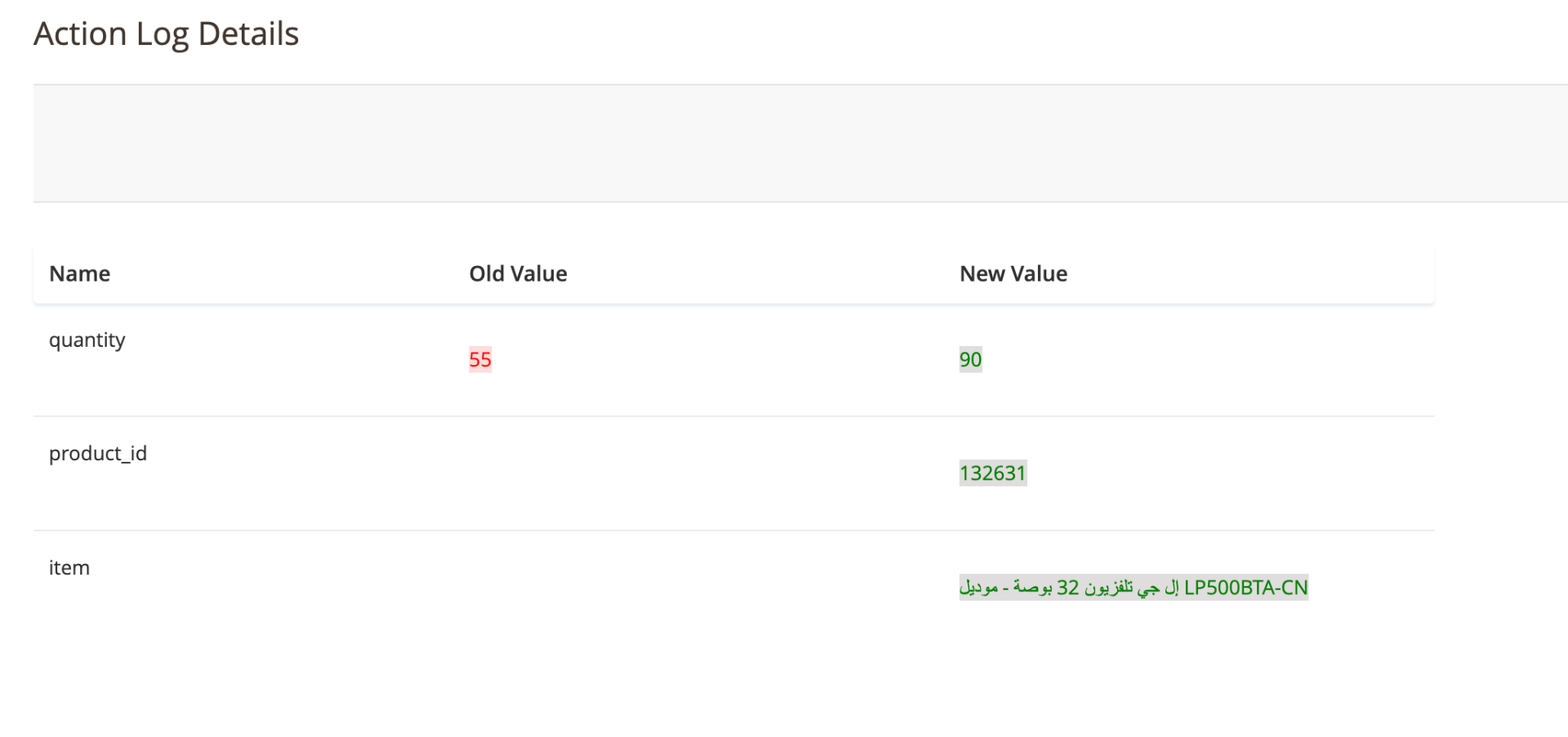1568x737 pixels.
Task: Click the LP500BTA-CN model code
Action: pyautogui.click(x=1245, y=588)
